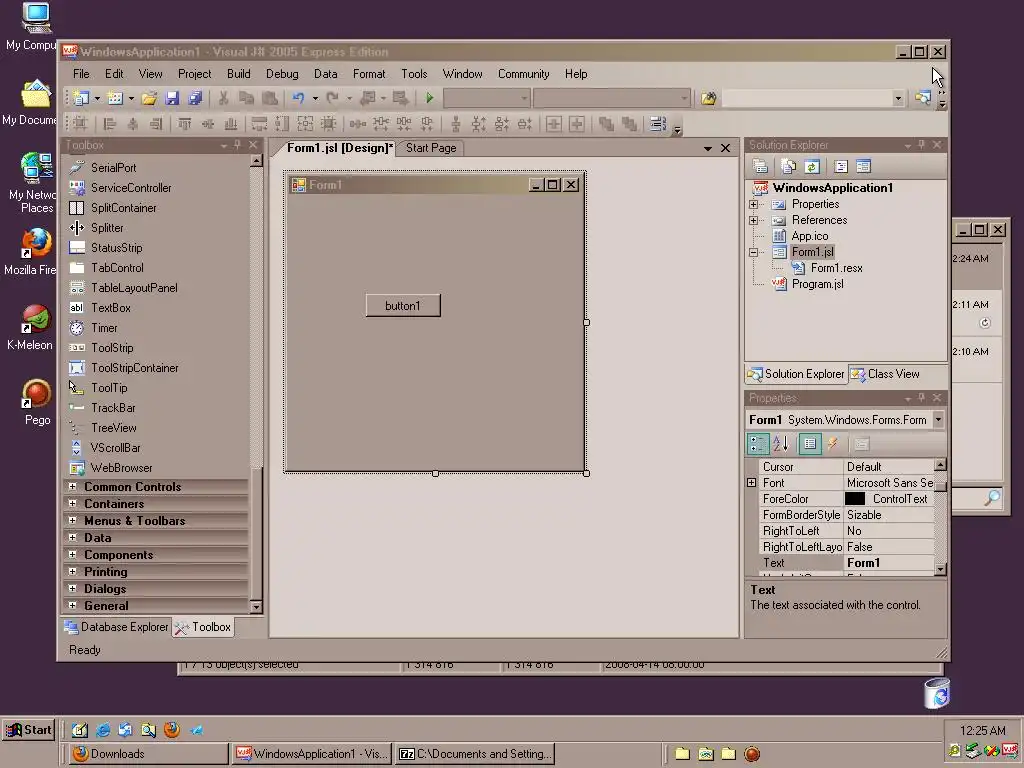This screenshot has height=768, width=1024.
Task: Select the FormBorderStyle value Sizable
Action: point(888,515)
